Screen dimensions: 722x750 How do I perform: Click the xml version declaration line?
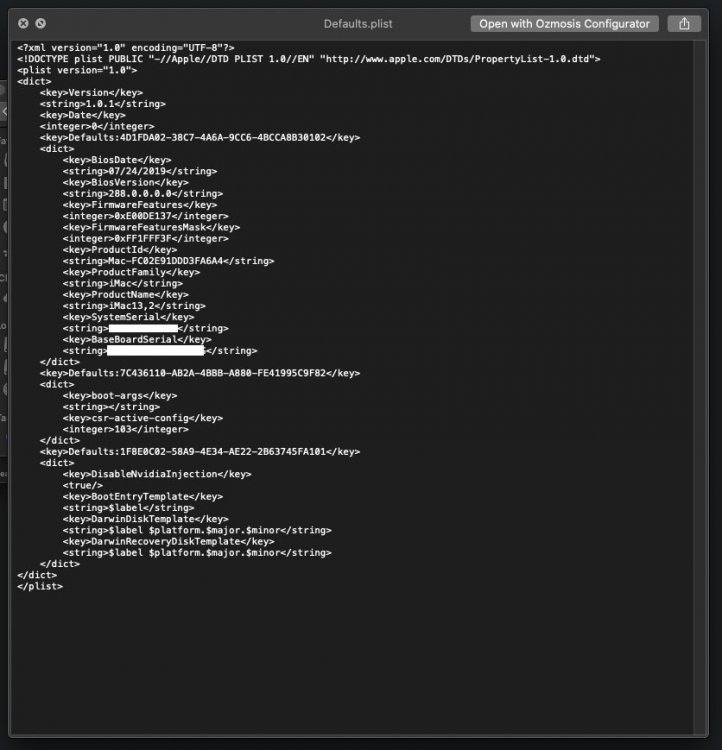(x=126, y=48)
